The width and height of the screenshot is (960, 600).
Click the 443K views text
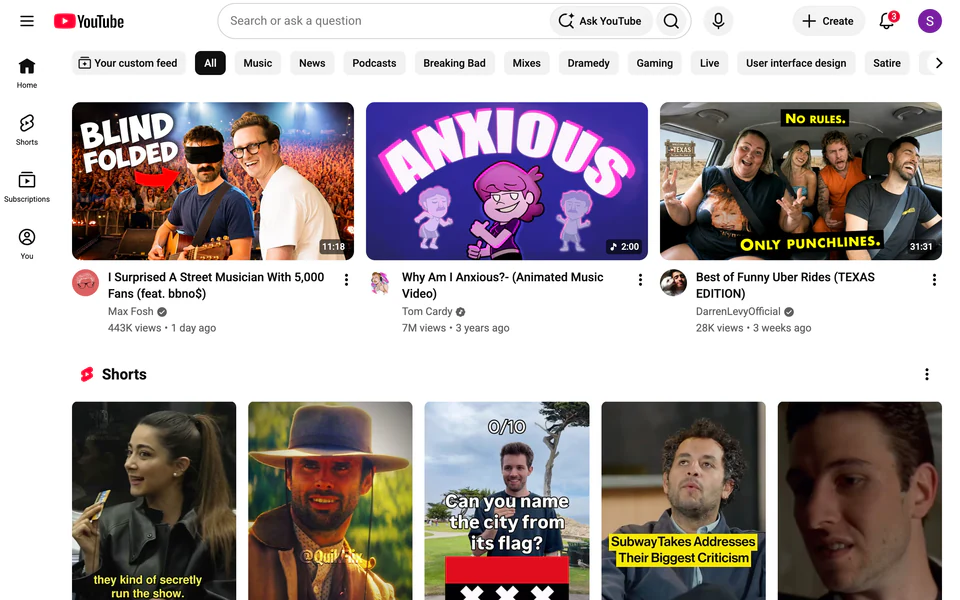(135, 328)
